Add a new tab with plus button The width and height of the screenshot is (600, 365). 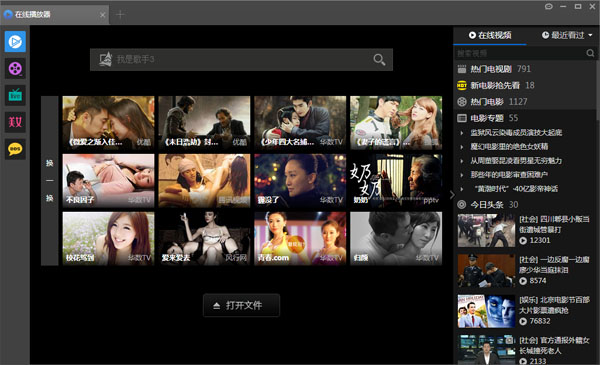coord(120,15)
